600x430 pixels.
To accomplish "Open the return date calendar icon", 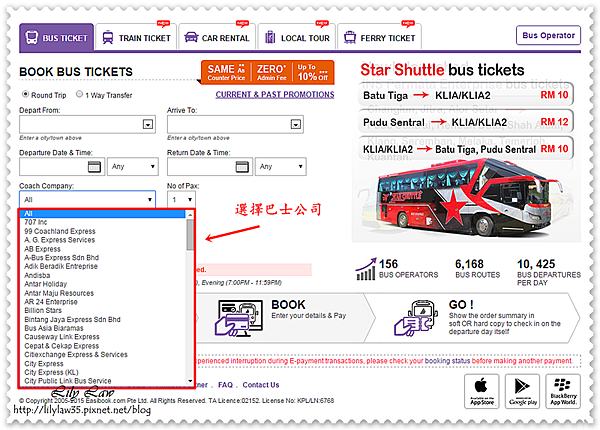I will click(x=242, y=167).
